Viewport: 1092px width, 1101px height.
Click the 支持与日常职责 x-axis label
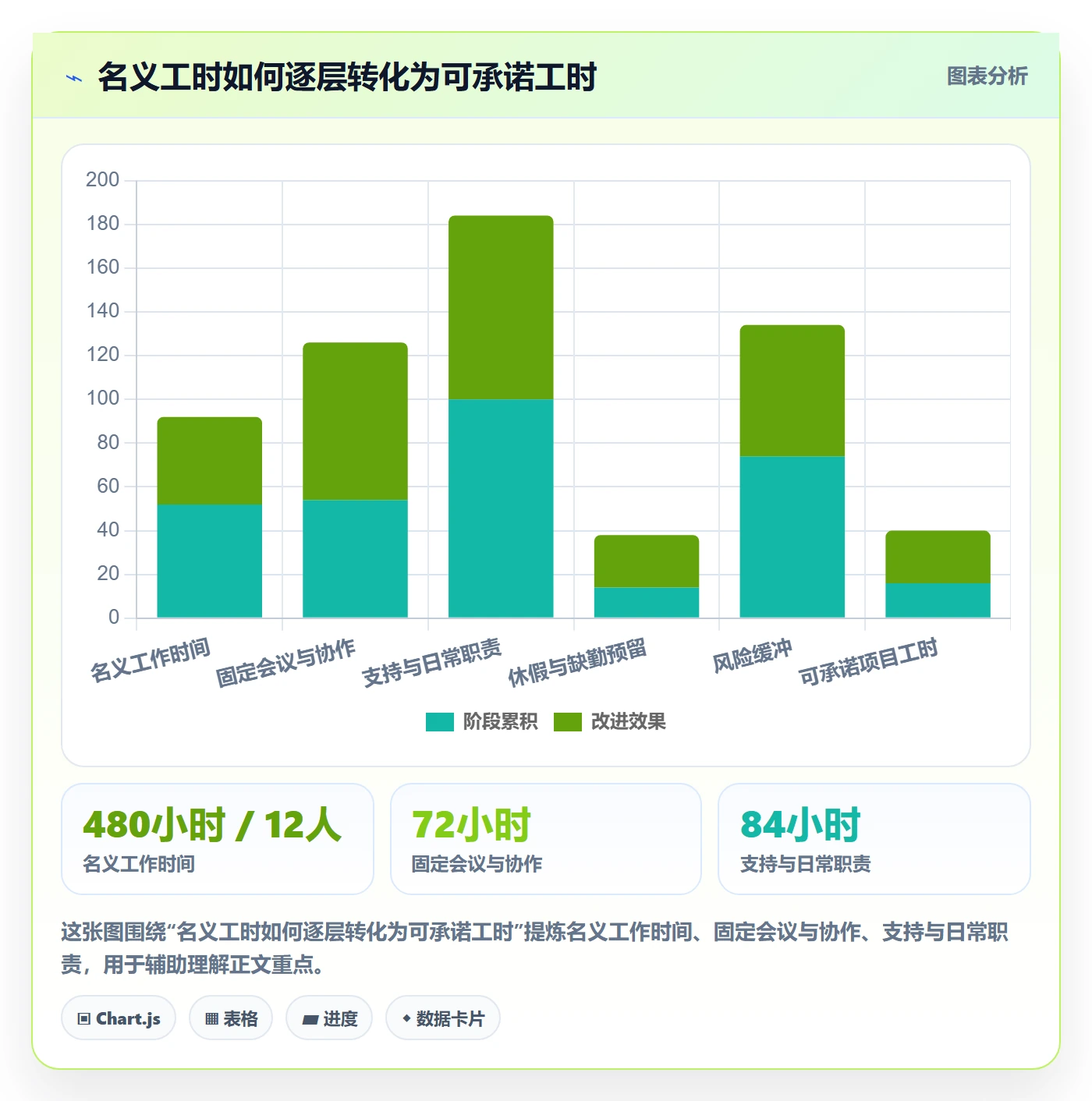tap(431, 663)
